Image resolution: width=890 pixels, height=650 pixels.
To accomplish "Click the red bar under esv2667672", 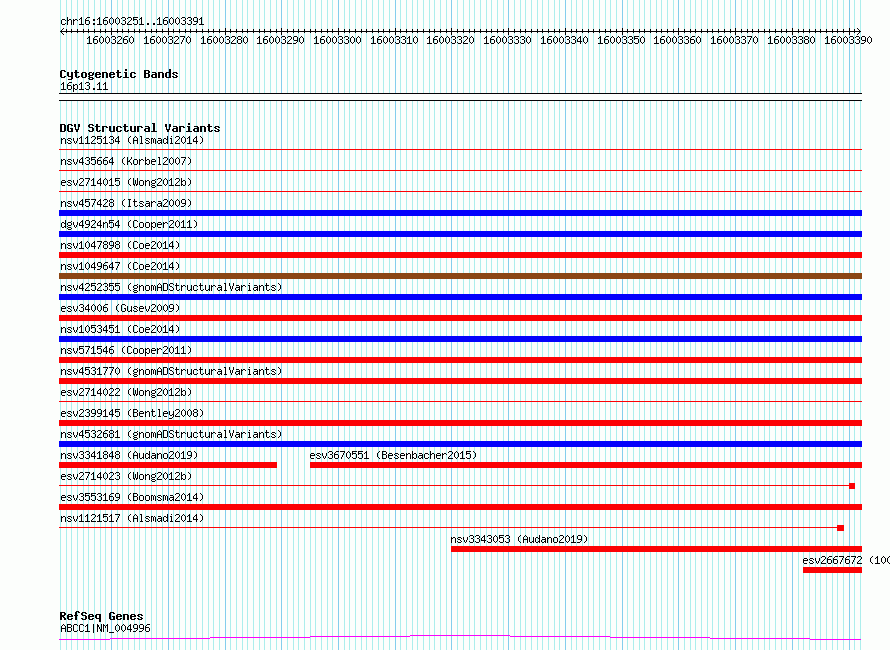I will 833,570.
